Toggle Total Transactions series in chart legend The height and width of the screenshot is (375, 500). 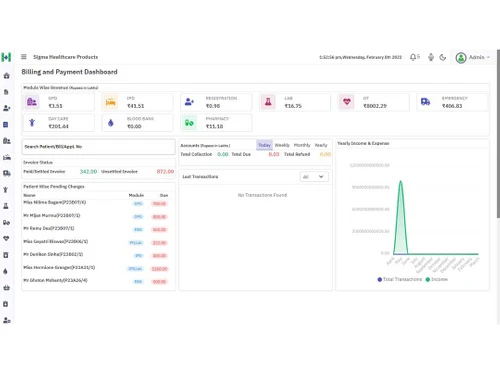[x=400, y=279]
